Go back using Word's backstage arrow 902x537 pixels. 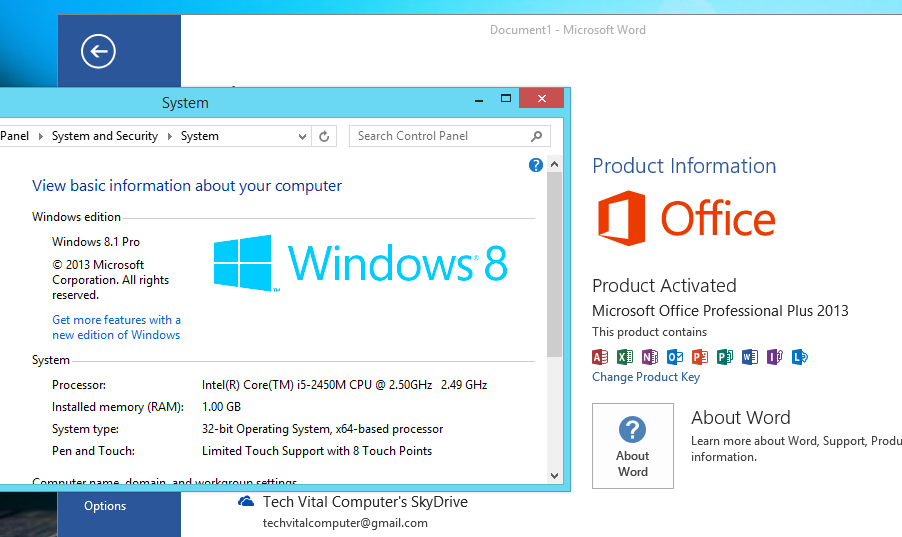98,51
